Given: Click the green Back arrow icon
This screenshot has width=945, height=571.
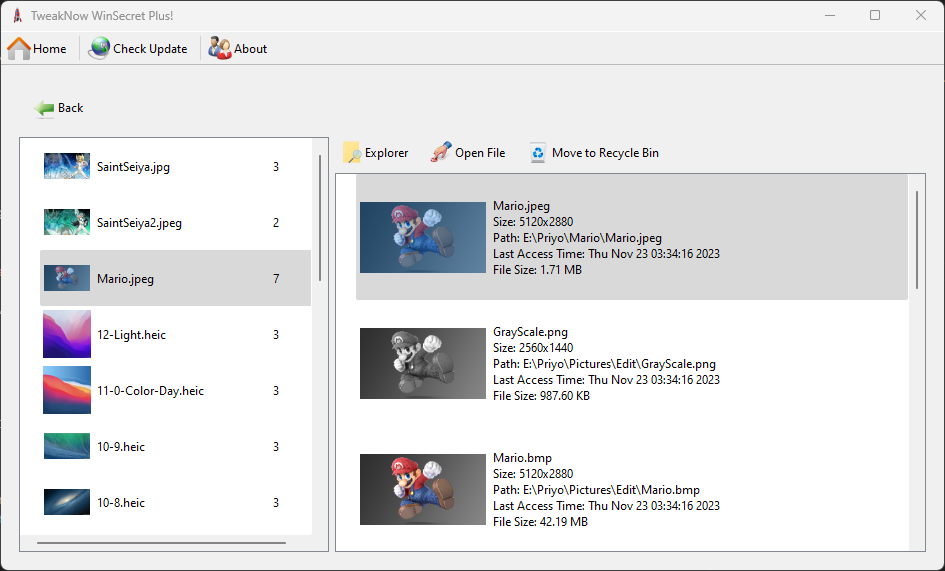Looking at the screenshot, I should coord(44,109).
